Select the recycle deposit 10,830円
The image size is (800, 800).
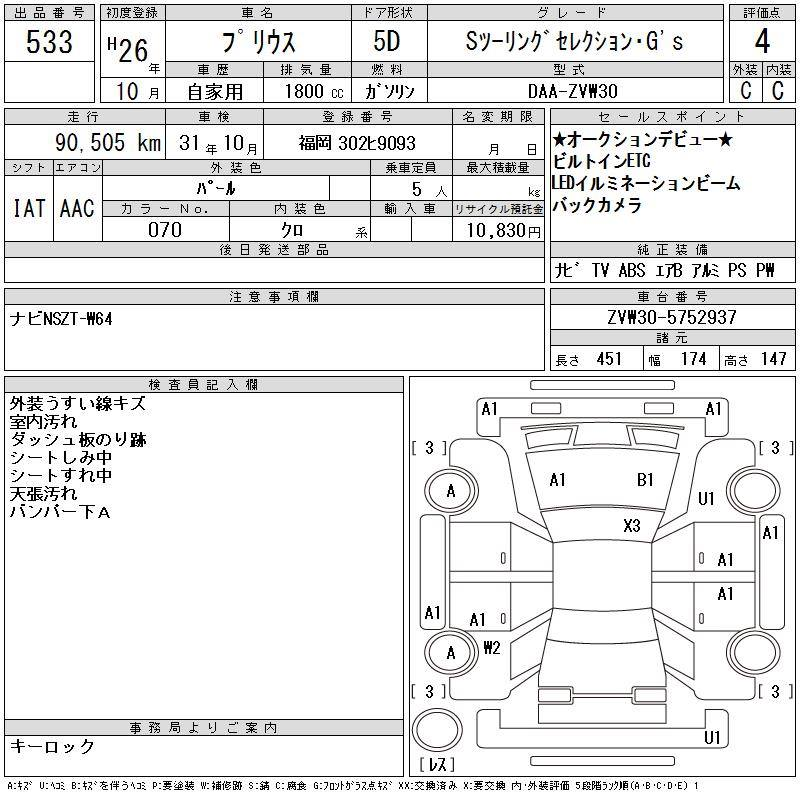click(503, 230)
